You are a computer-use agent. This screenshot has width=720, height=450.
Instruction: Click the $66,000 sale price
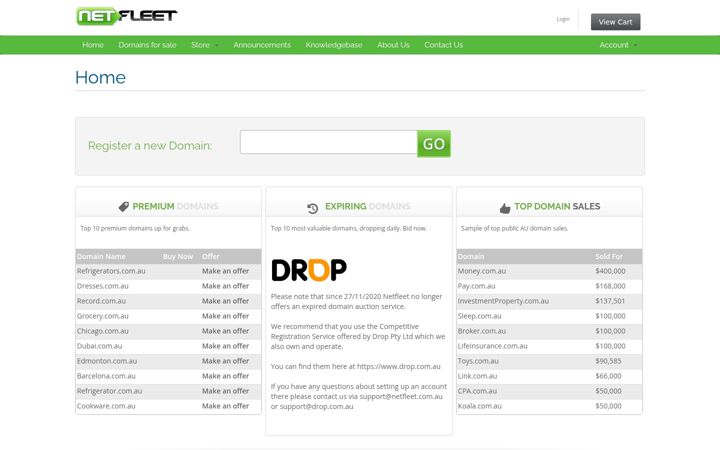608,376
